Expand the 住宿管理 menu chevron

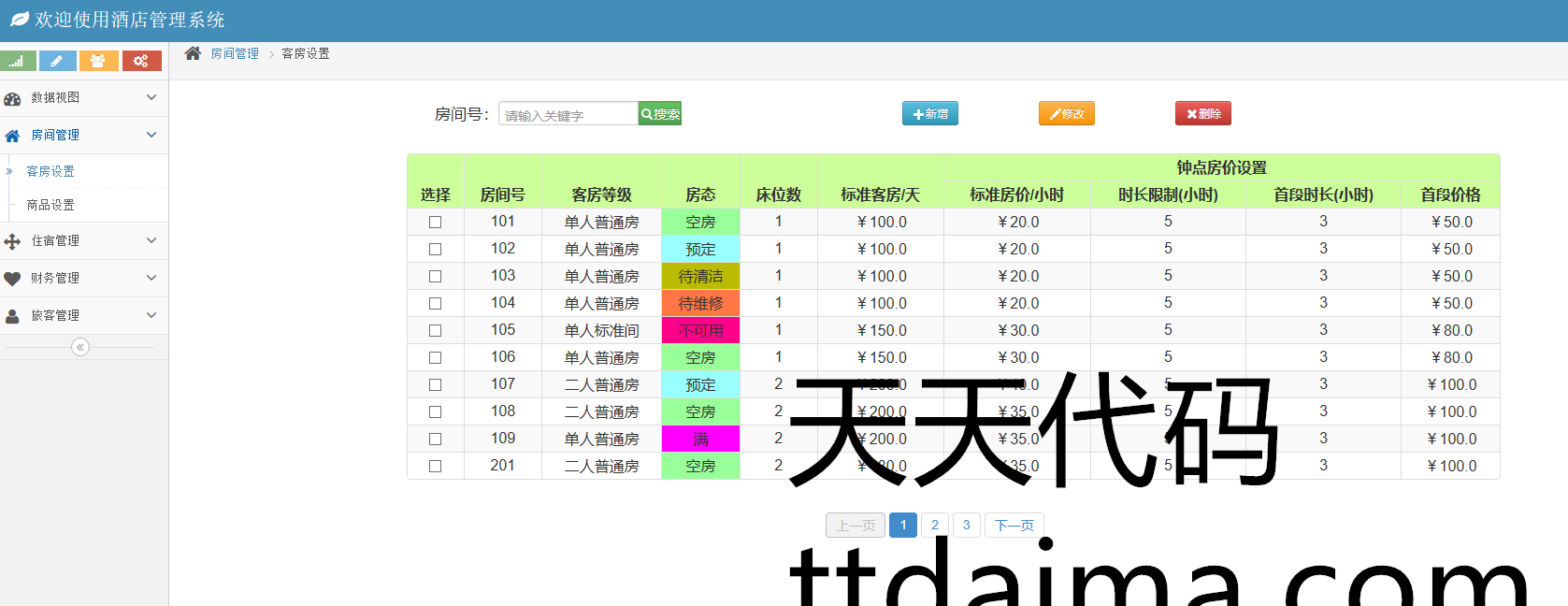pos(151,240)
